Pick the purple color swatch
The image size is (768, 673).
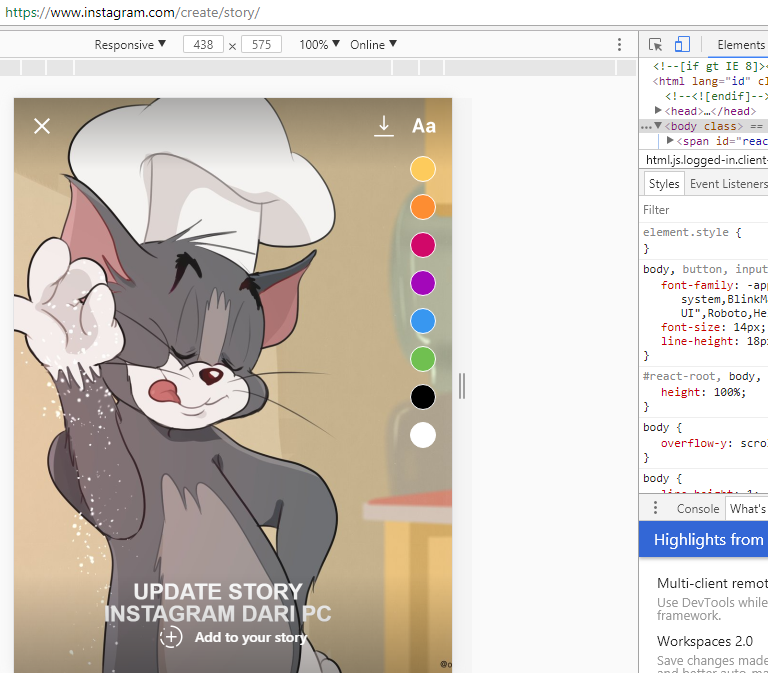click(423, 283)
